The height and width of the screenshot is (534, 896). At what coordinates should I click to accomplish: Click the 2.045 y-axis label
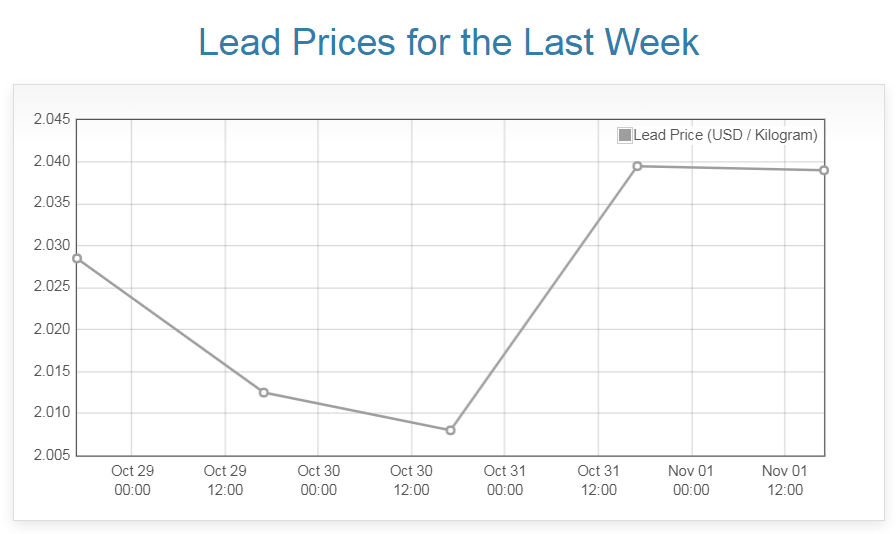tap(52, 120)
